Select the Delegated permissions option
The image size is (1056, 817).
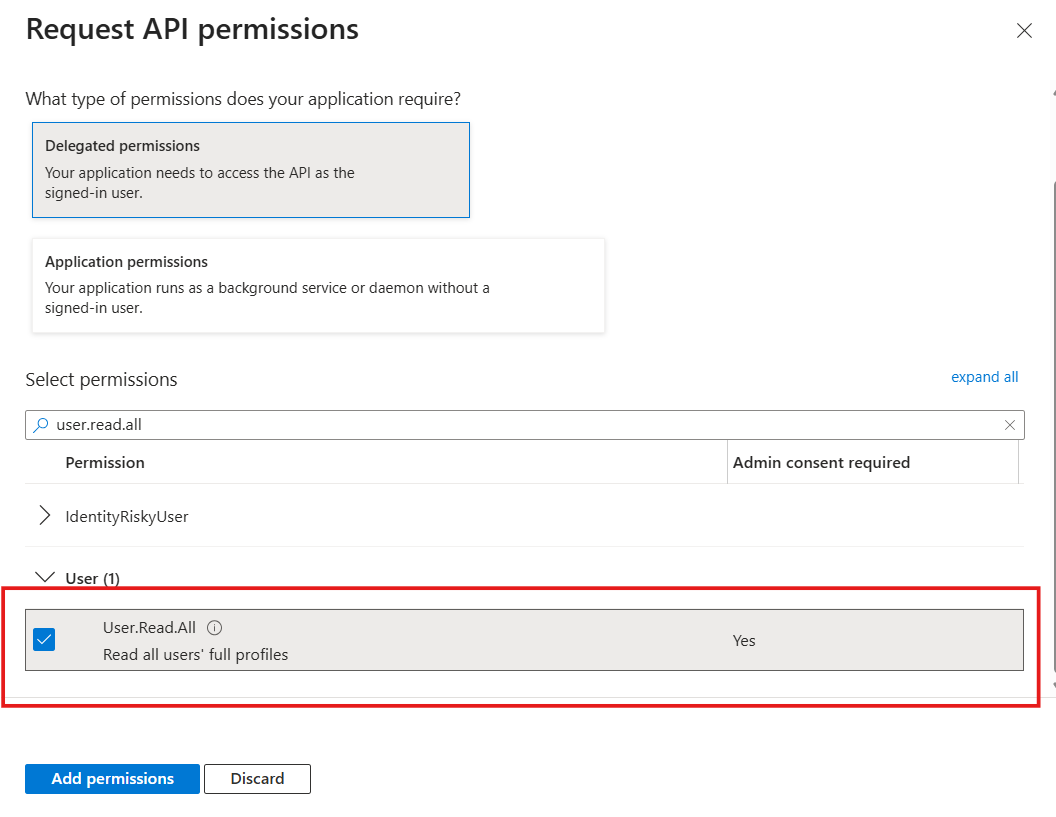(x=251, y=170)
